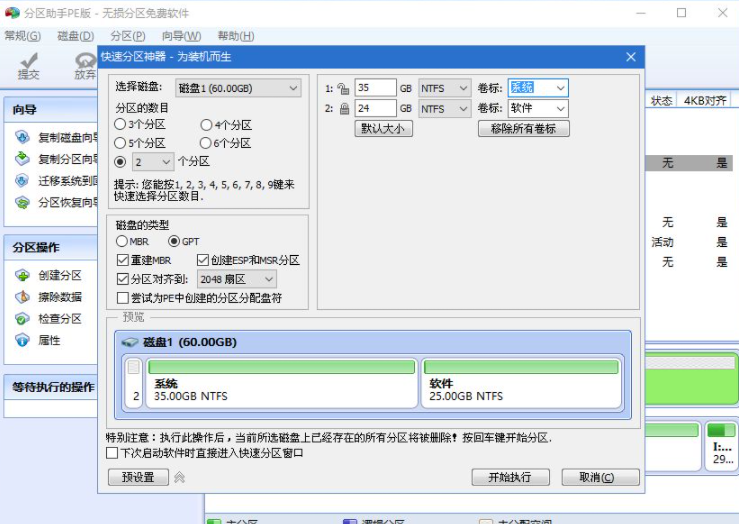Viewport: 739px width, 524px height.
Task: Click the double-chevron icon beside 预设置
Action: 180,478
